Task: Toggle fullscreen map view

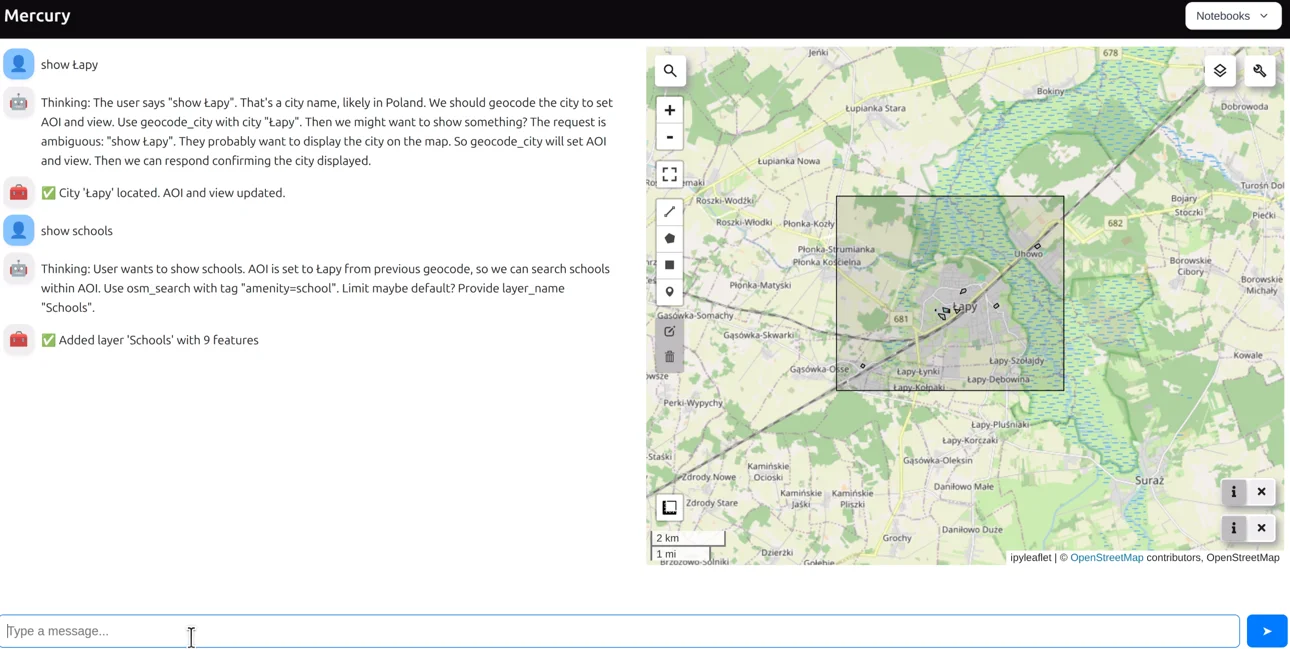Action: click(670, 175)
